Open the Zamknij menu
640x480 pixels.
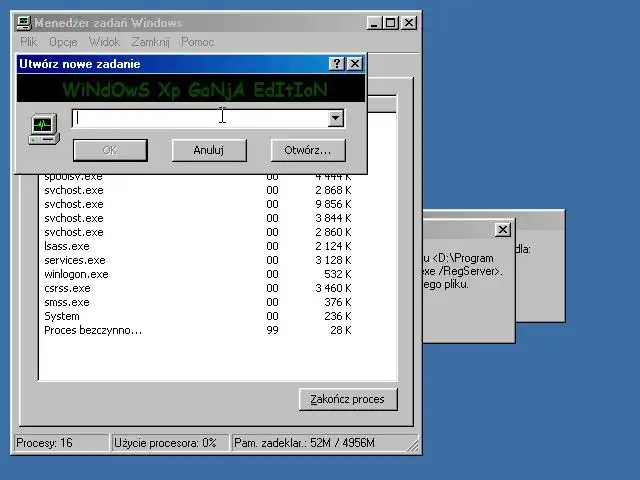pyautogui.click(x=150, y=42)
